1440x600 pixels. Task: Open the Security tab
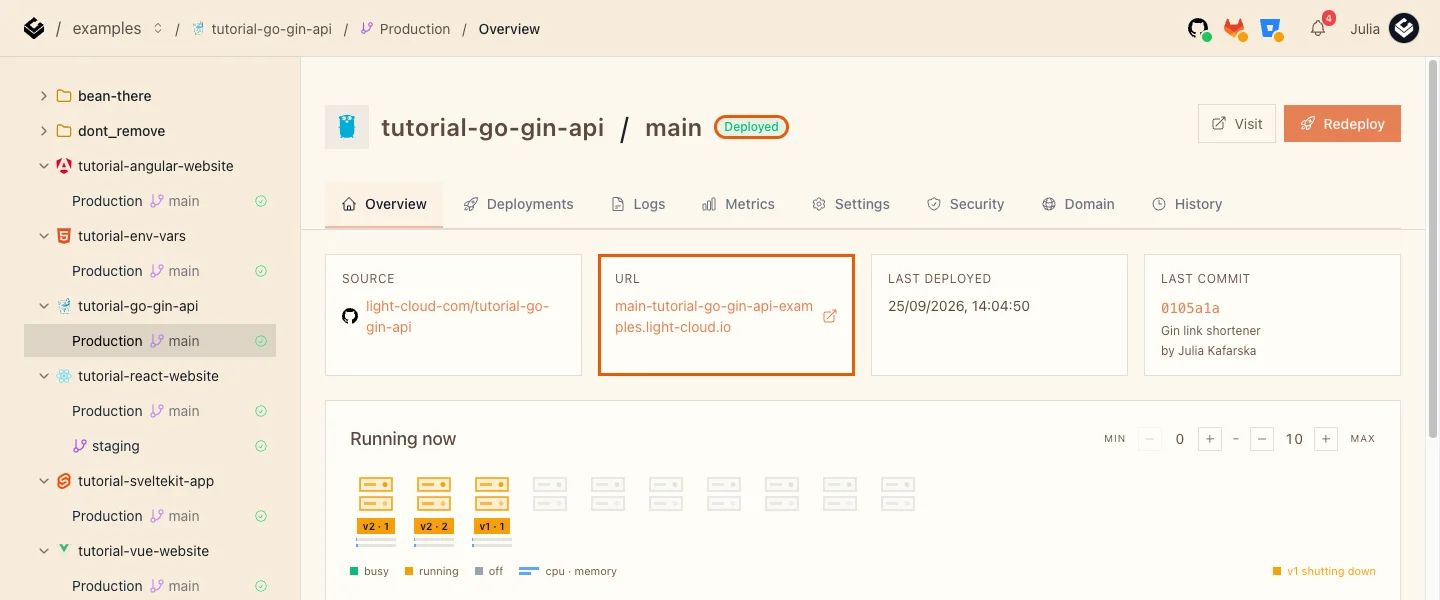pos(965,204)
